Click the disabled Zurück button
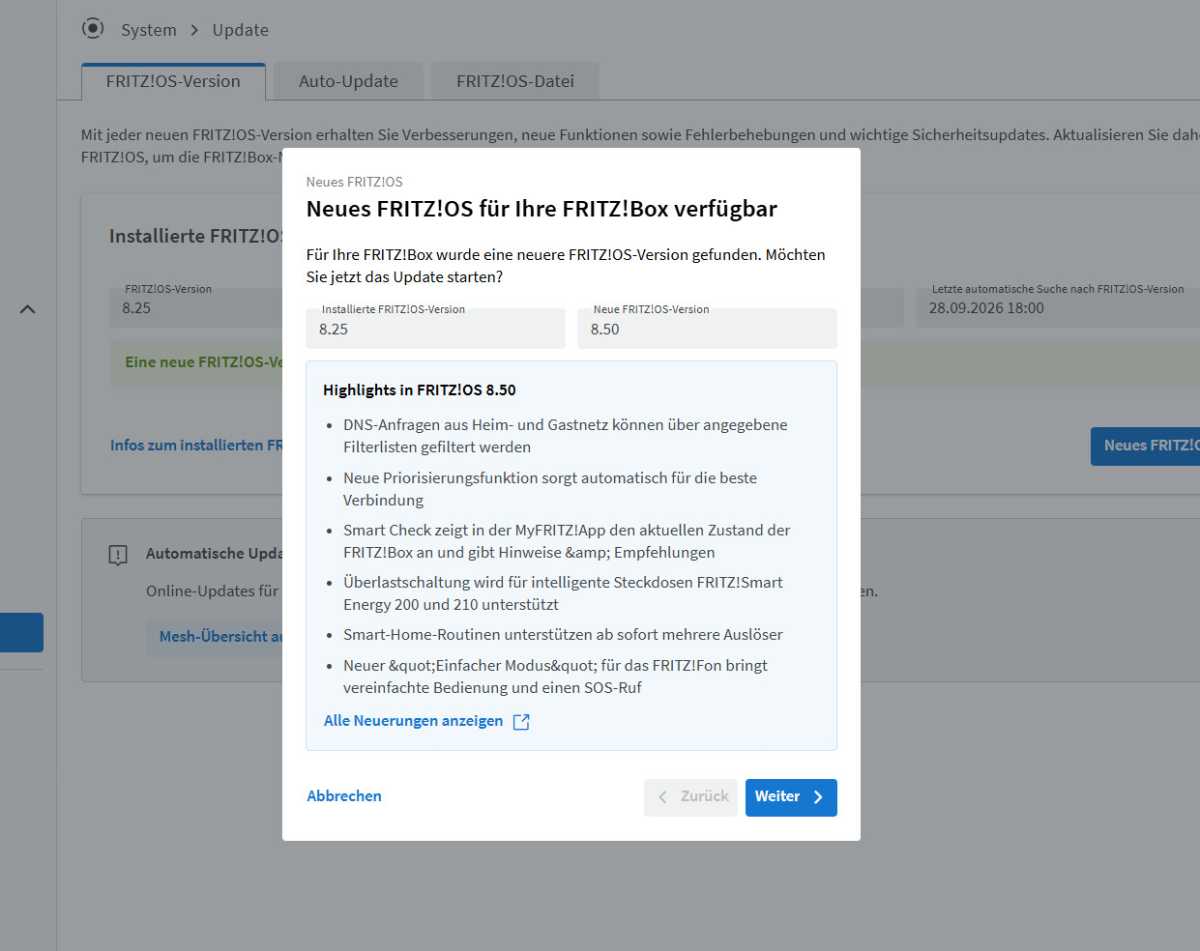Screen dimensions: 1200x951 [x=691, y=797]
